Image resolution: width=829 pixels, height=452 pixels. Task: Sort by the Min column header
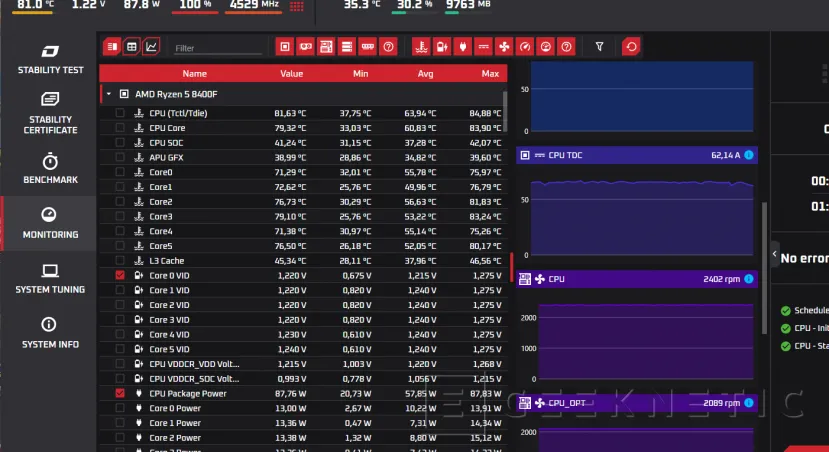(x=361, y=73)
